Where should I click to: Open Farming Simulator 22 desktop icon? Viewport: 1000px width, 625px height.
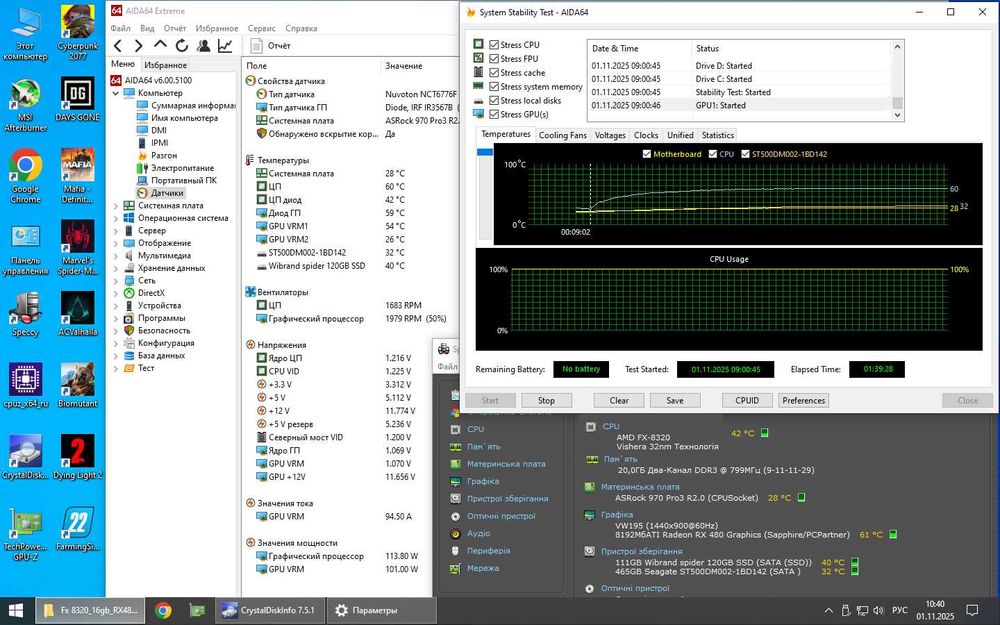point(78,529)
